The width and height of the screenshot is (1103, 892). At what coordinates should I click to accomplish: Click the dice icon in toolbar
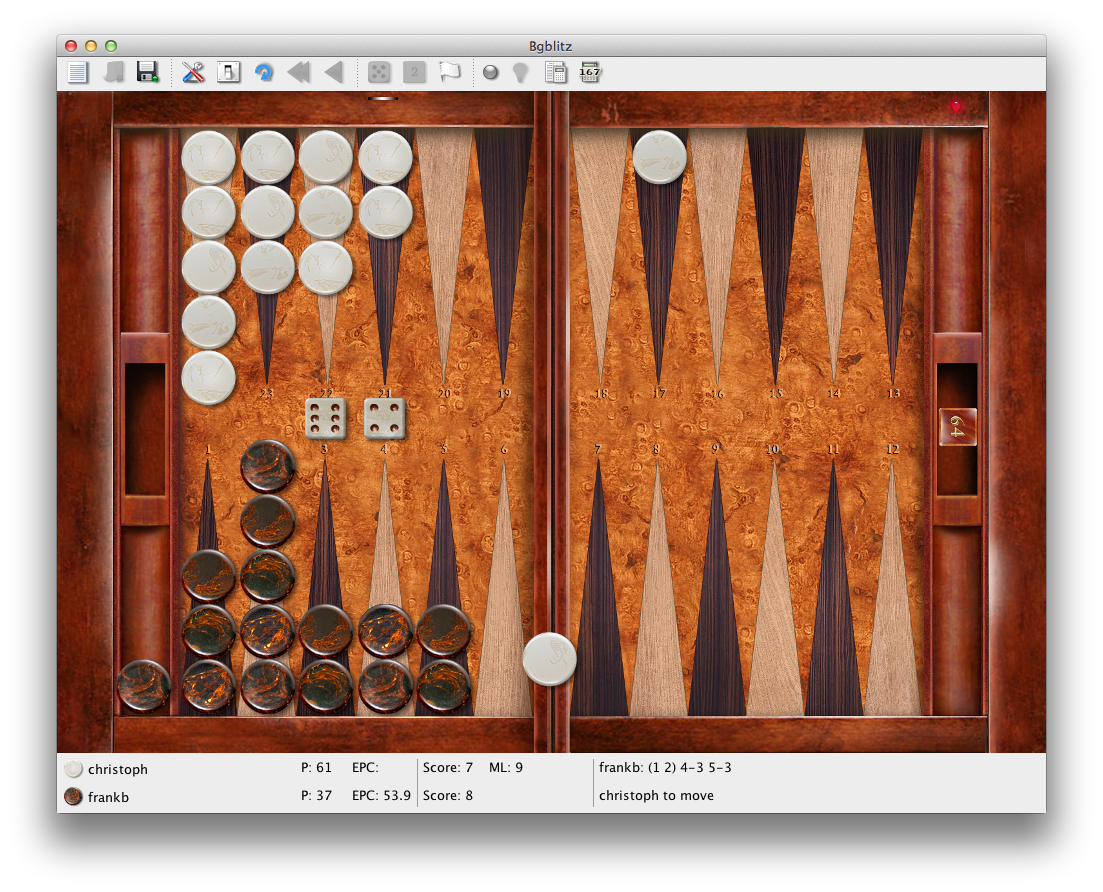[379, 72]
